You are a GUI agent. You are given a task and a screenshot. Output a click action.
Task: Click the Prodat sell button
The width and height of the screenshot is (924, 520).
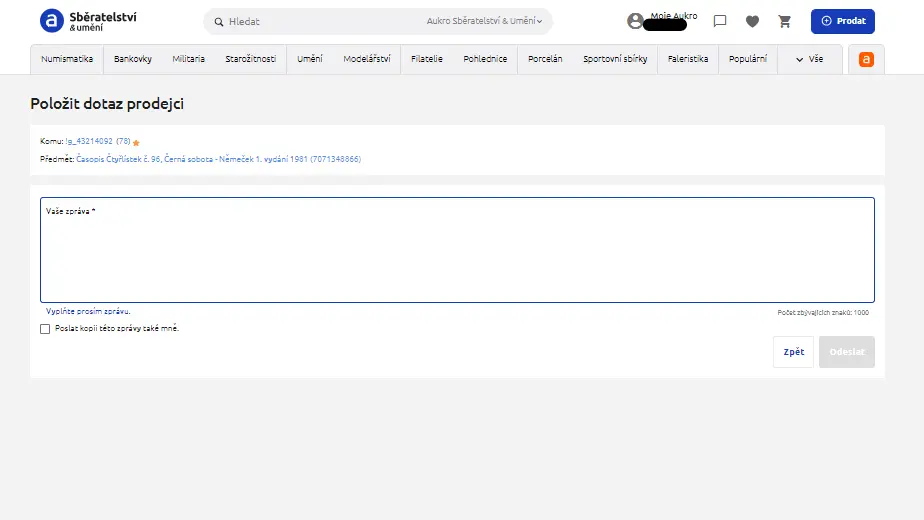(x=843, y=21)
